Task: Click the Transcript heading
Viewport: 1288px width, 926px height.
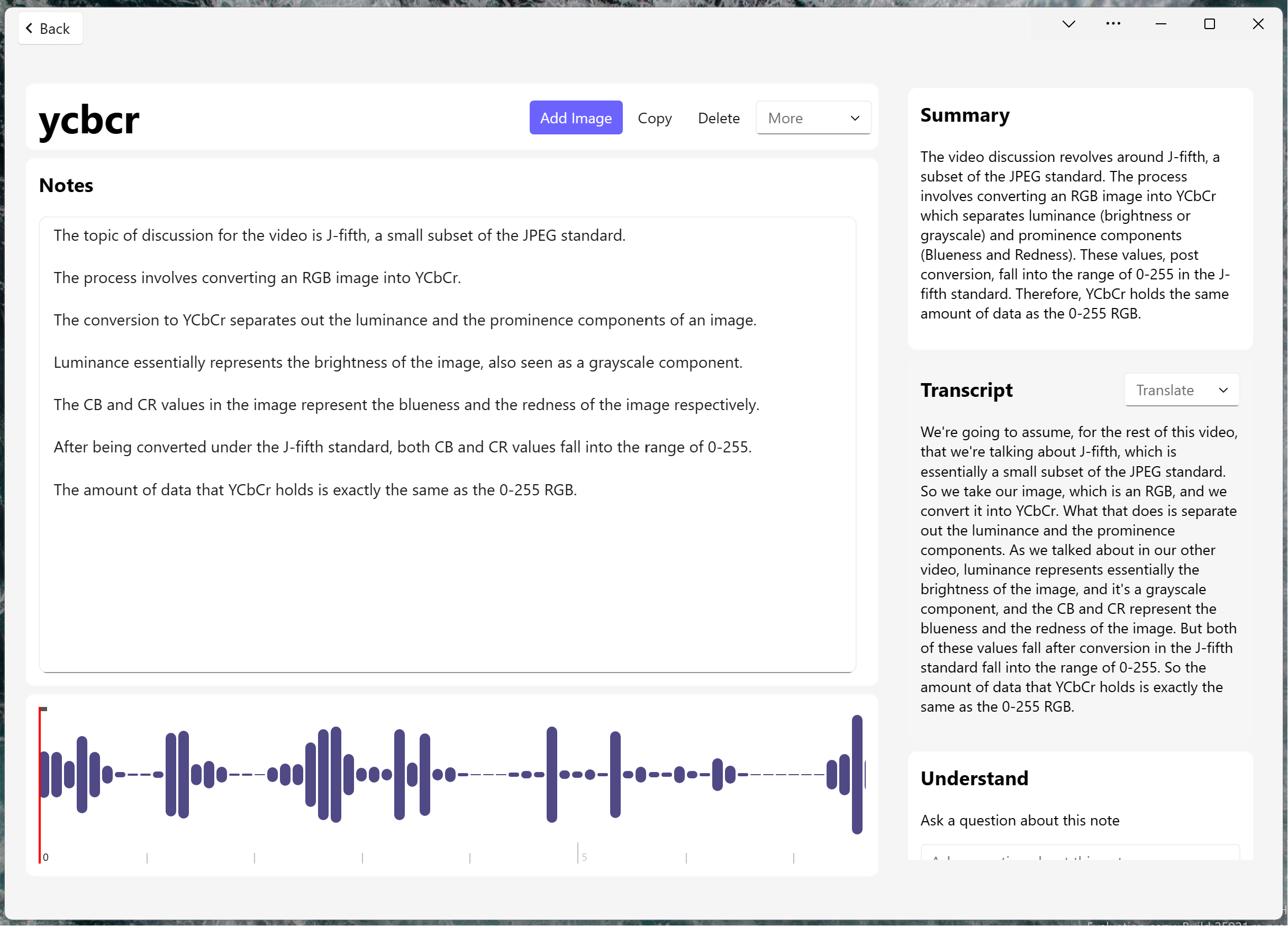Action: click(967, 390)
